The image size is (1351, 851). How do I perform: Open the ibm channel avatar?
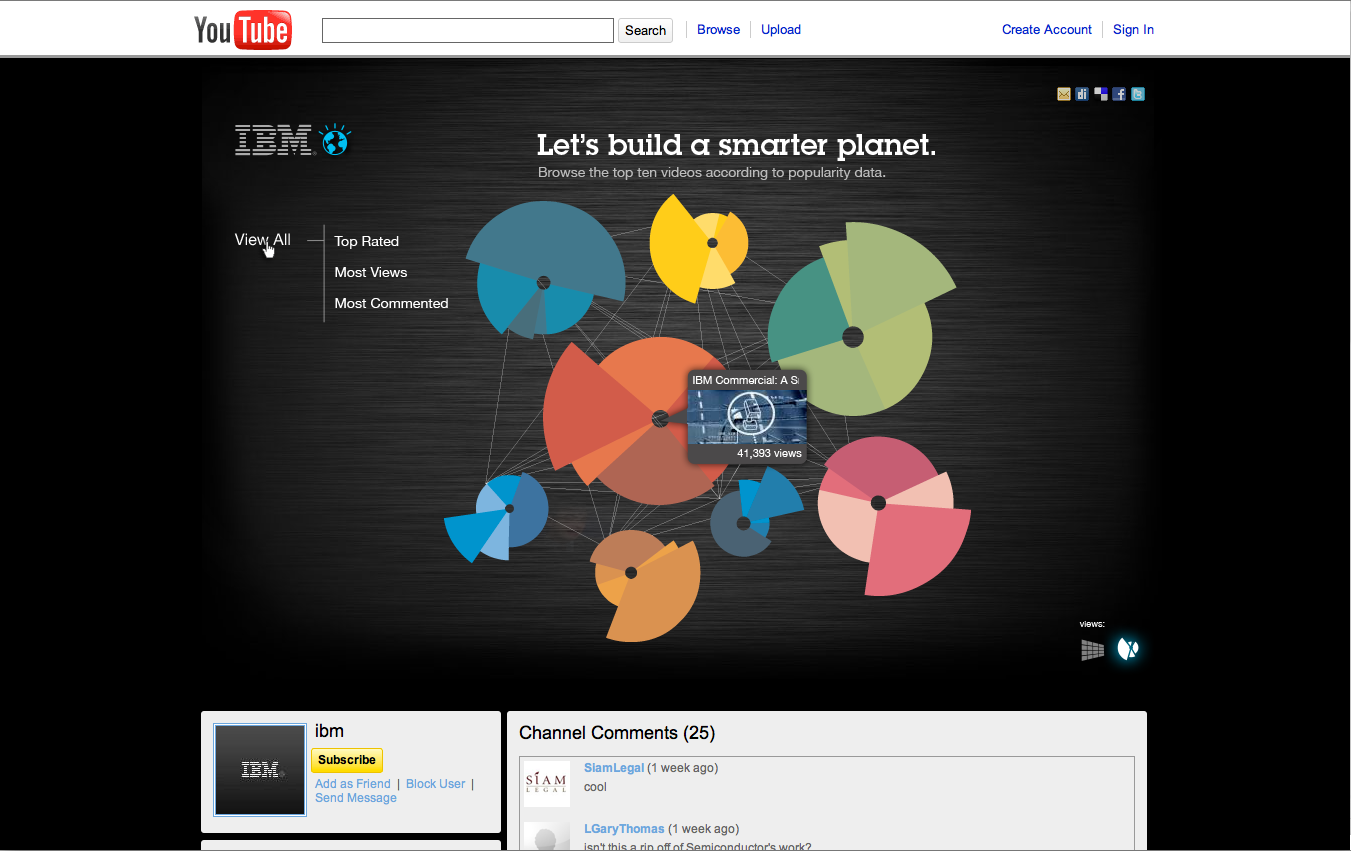click(x=260, y=770)
